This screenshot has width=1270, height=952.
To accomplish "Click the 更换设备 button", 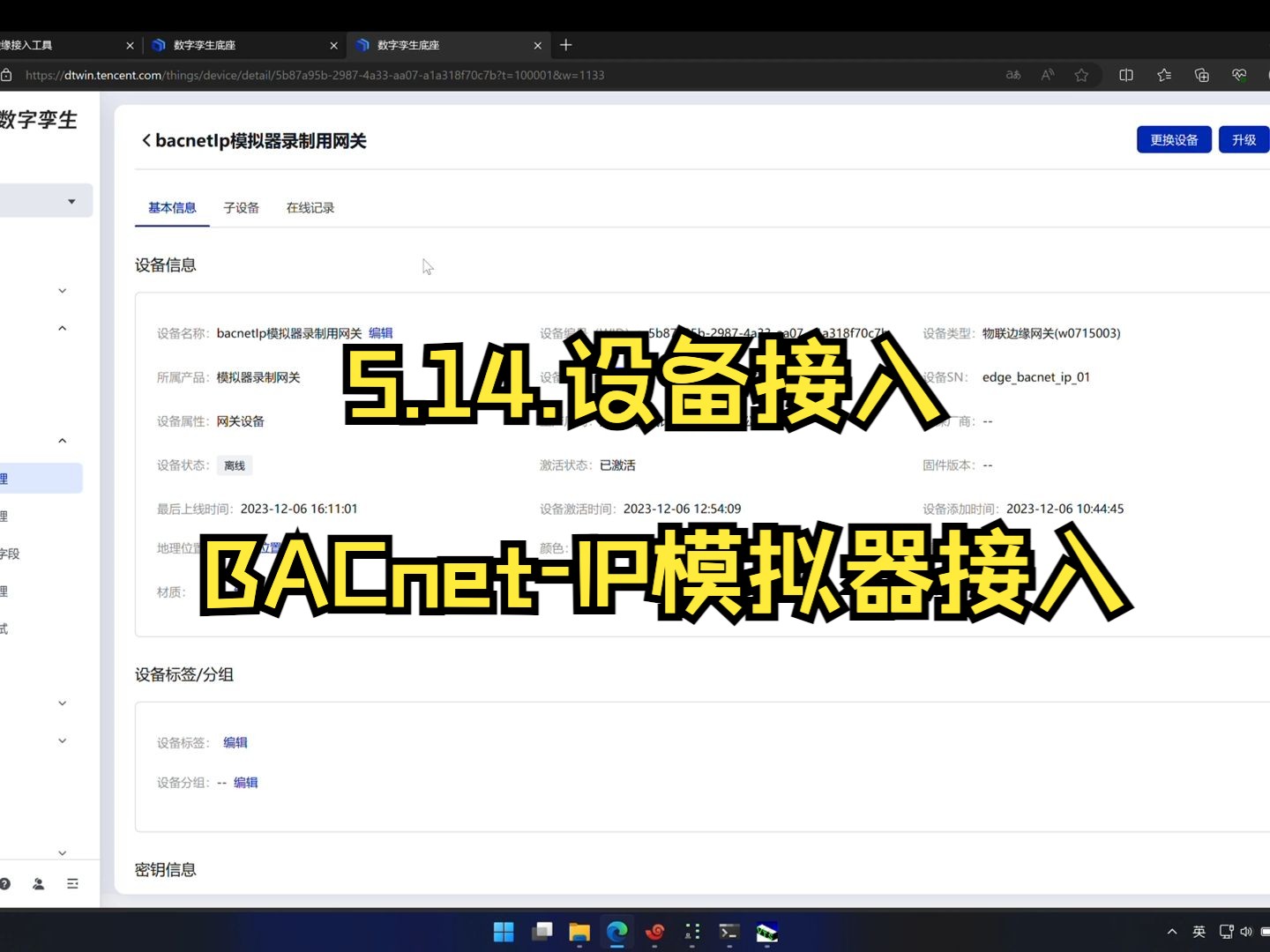I will (1174, 139).
